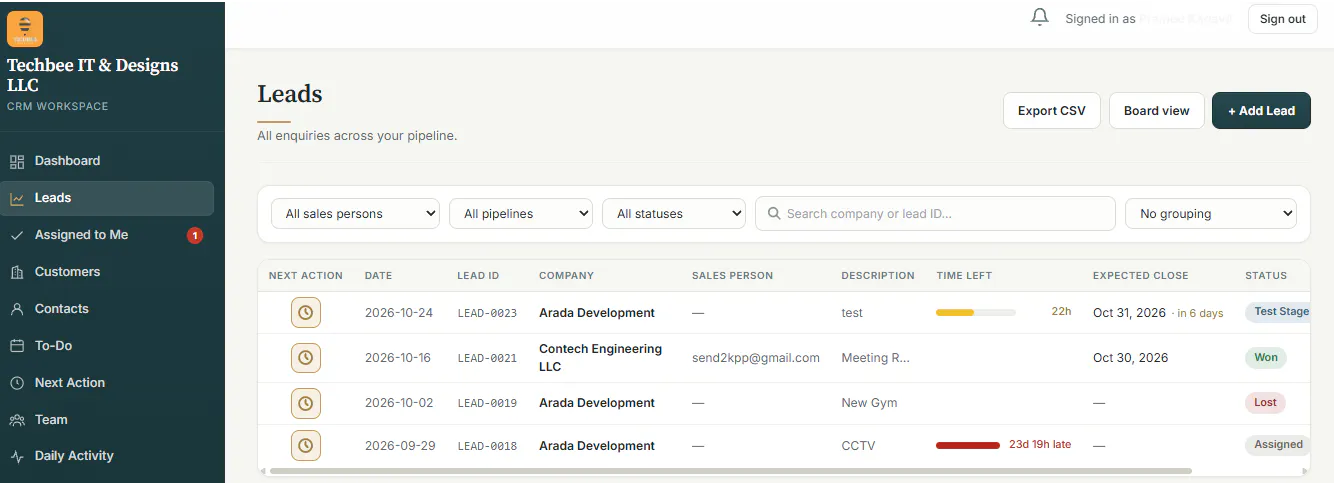Go to Dashboard in sidebar

[x=107, y=161]
